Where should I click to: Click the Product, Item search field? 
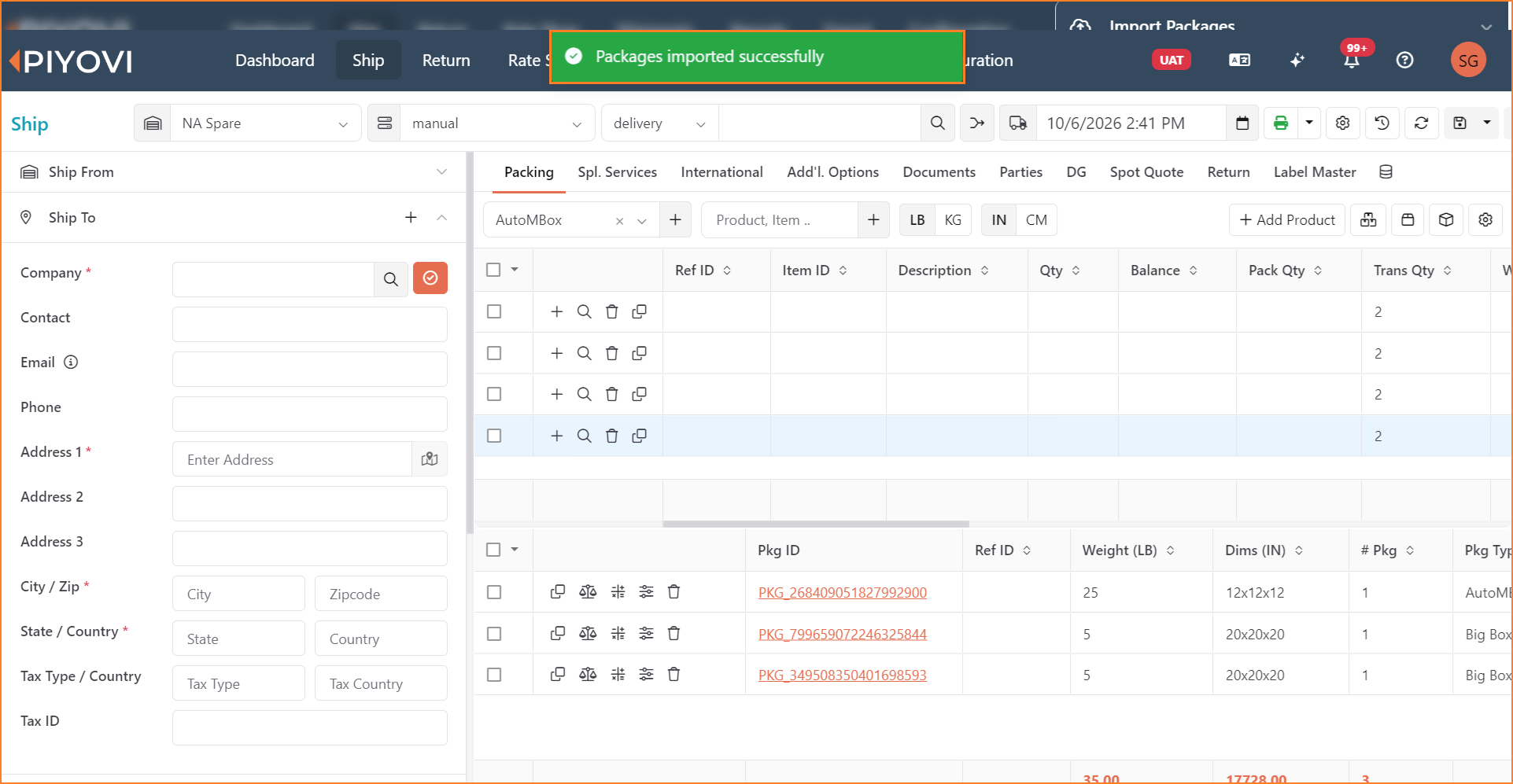[779, 220]
